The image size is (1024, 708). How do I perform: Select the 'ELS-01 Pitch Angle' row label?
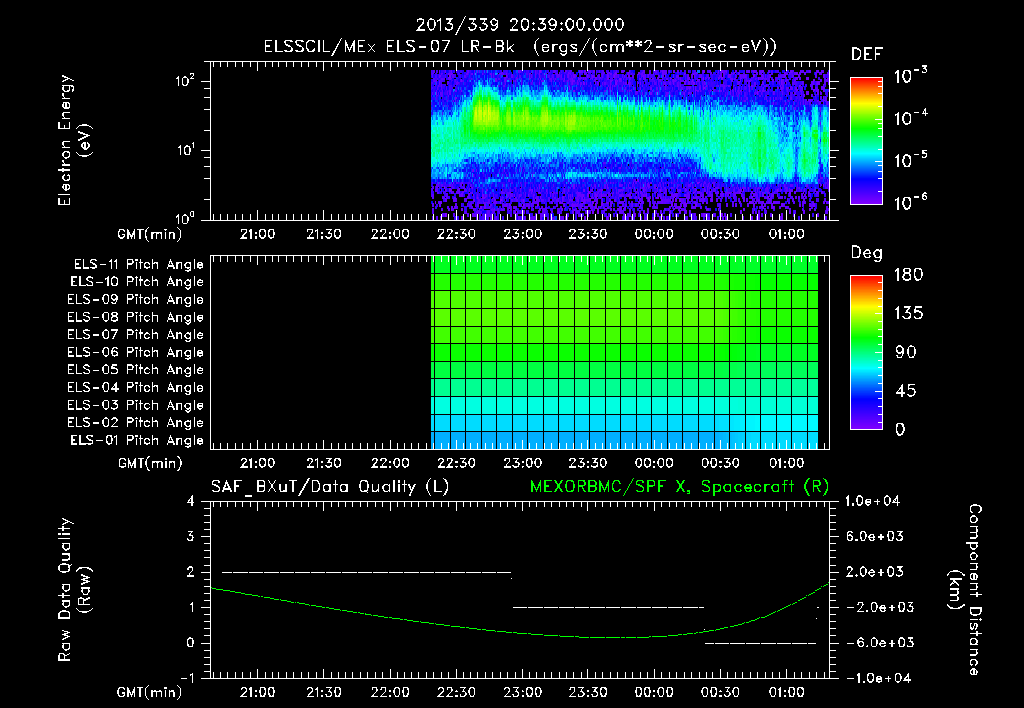tap(137, 440)
